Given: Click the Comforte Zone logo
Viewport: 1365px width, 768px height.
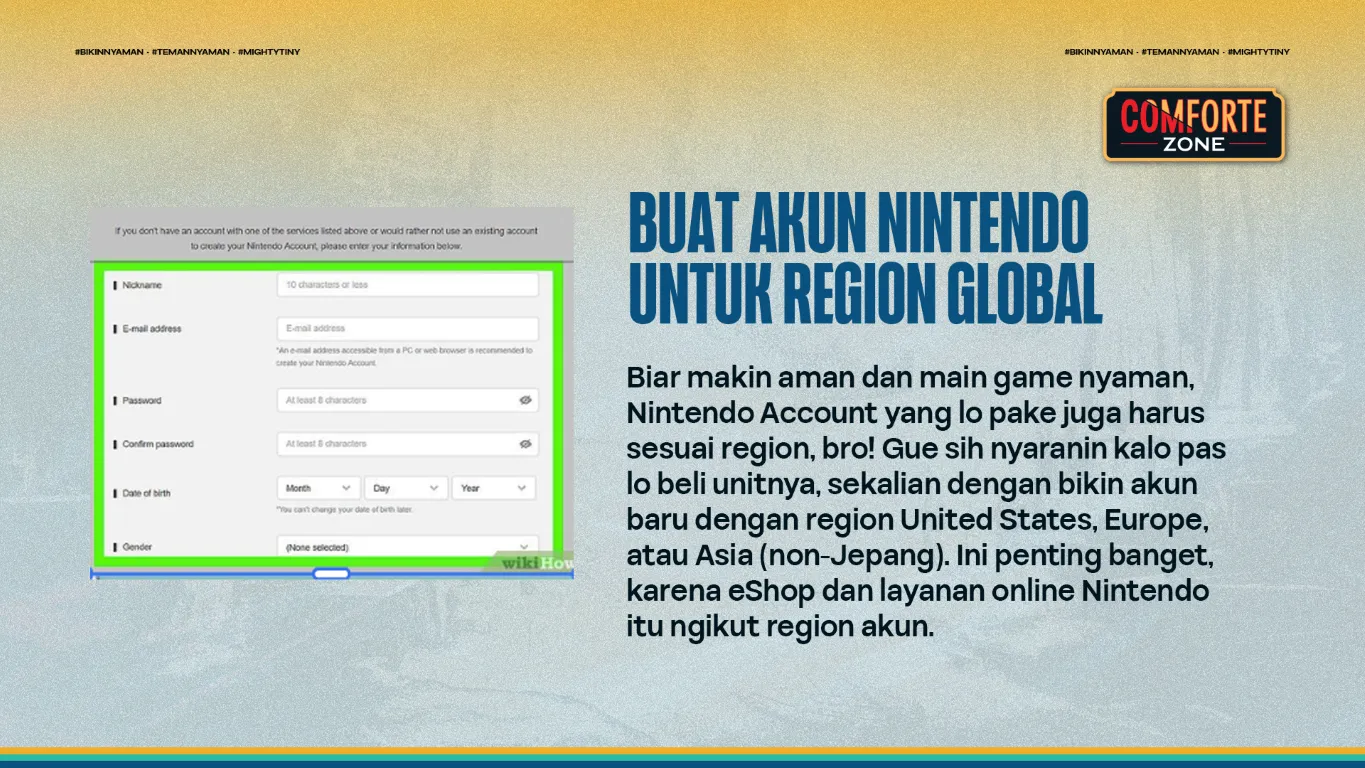Looking at the screenshot, I should [x=1194, y=126].
